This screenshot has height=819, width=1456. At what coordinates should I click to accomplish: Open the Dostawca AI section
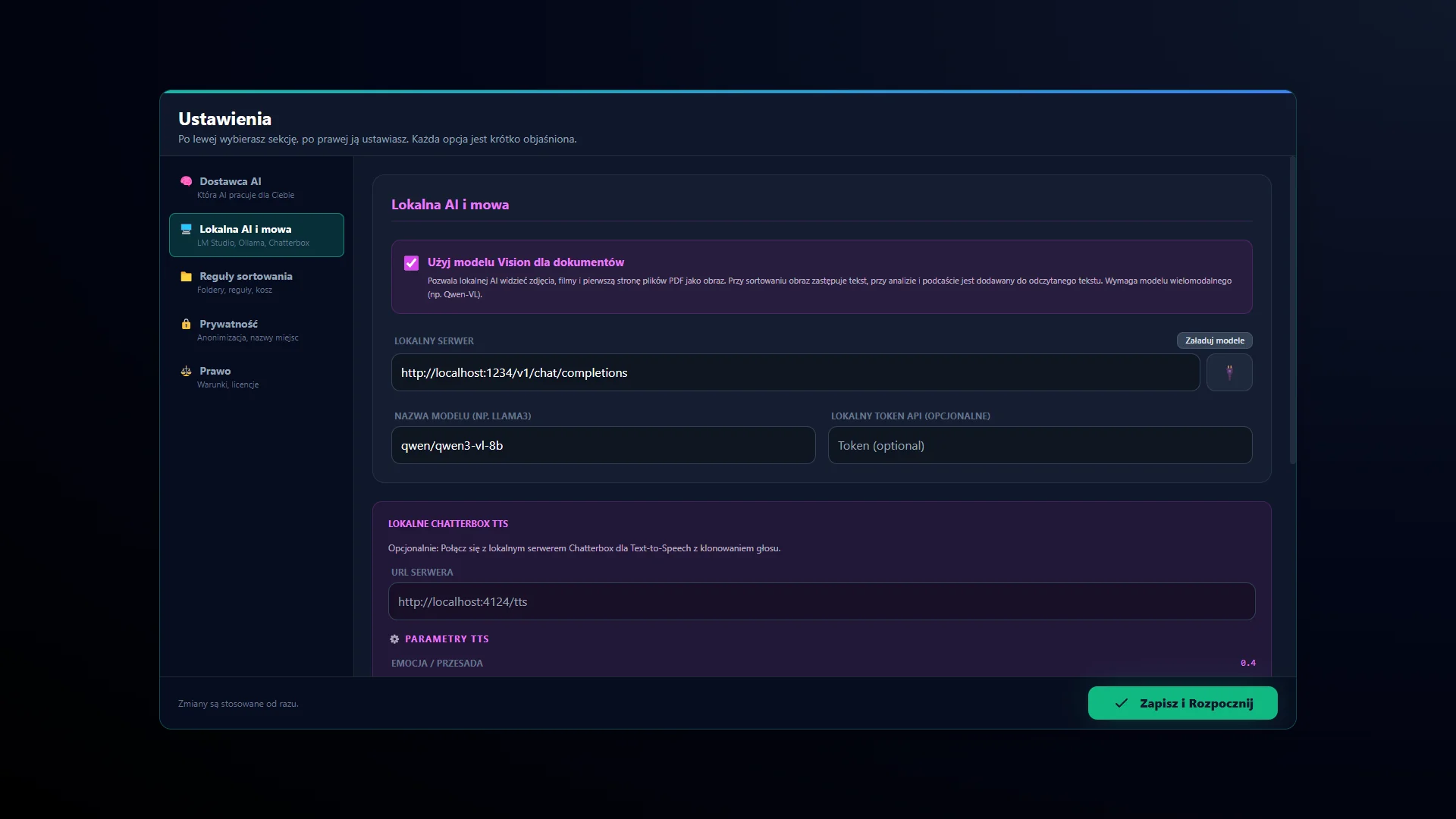point(256,187)
